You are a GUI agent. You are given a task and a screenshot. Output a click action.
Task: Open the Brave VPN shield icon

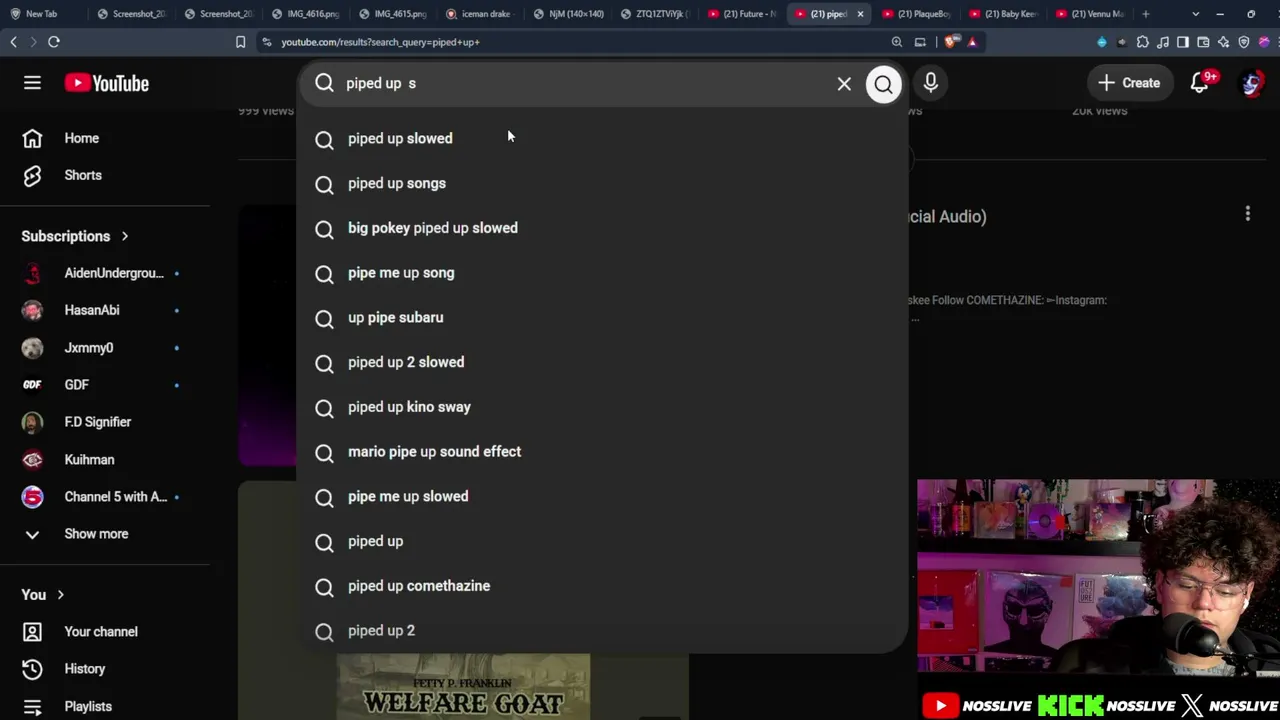click(1244, 42)
